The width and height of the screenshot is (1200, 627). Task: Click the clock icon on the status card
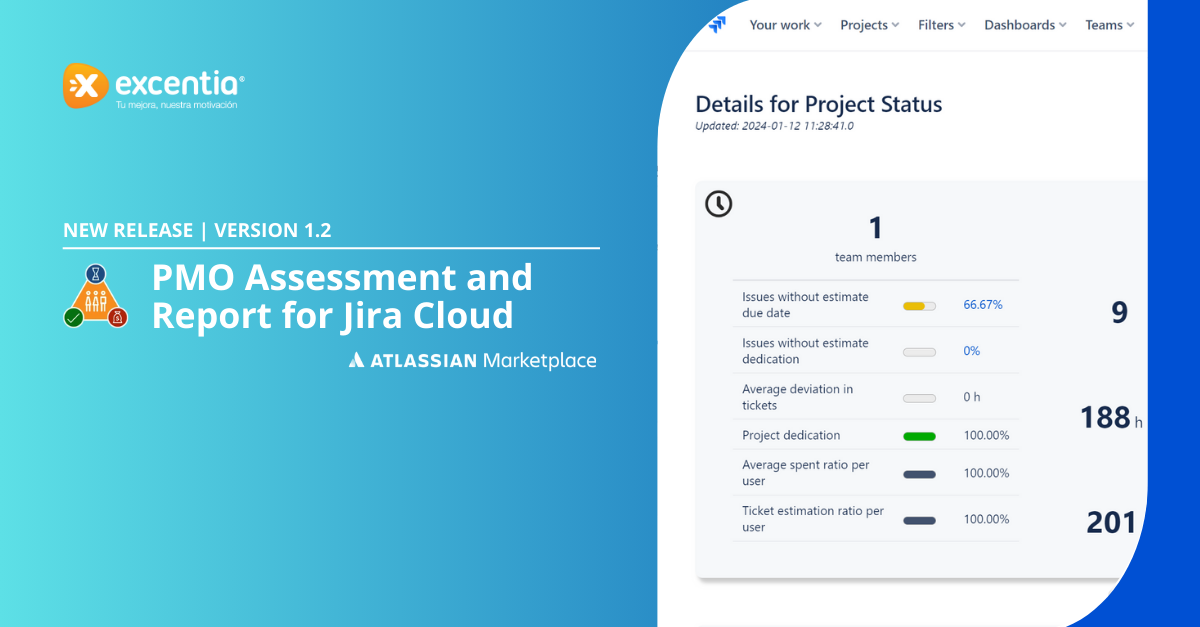[718, 204]
